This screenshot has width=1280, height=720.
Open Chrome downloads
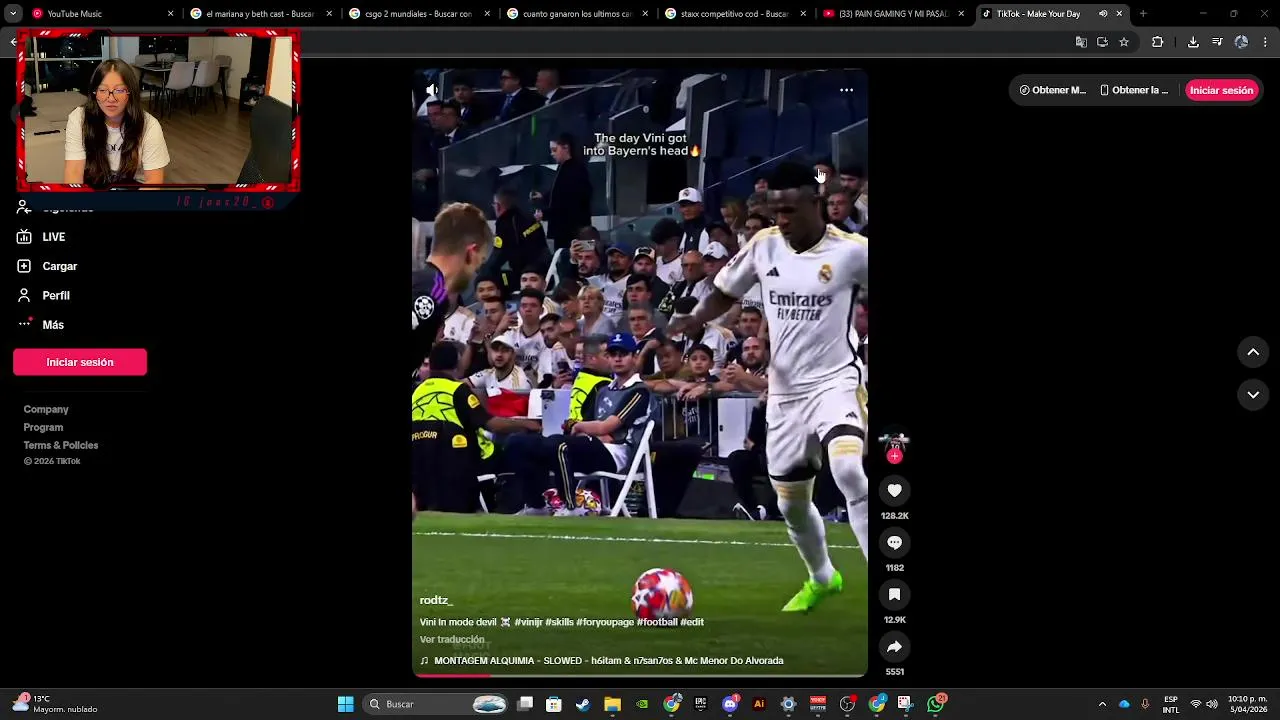tap(1193, 42)
